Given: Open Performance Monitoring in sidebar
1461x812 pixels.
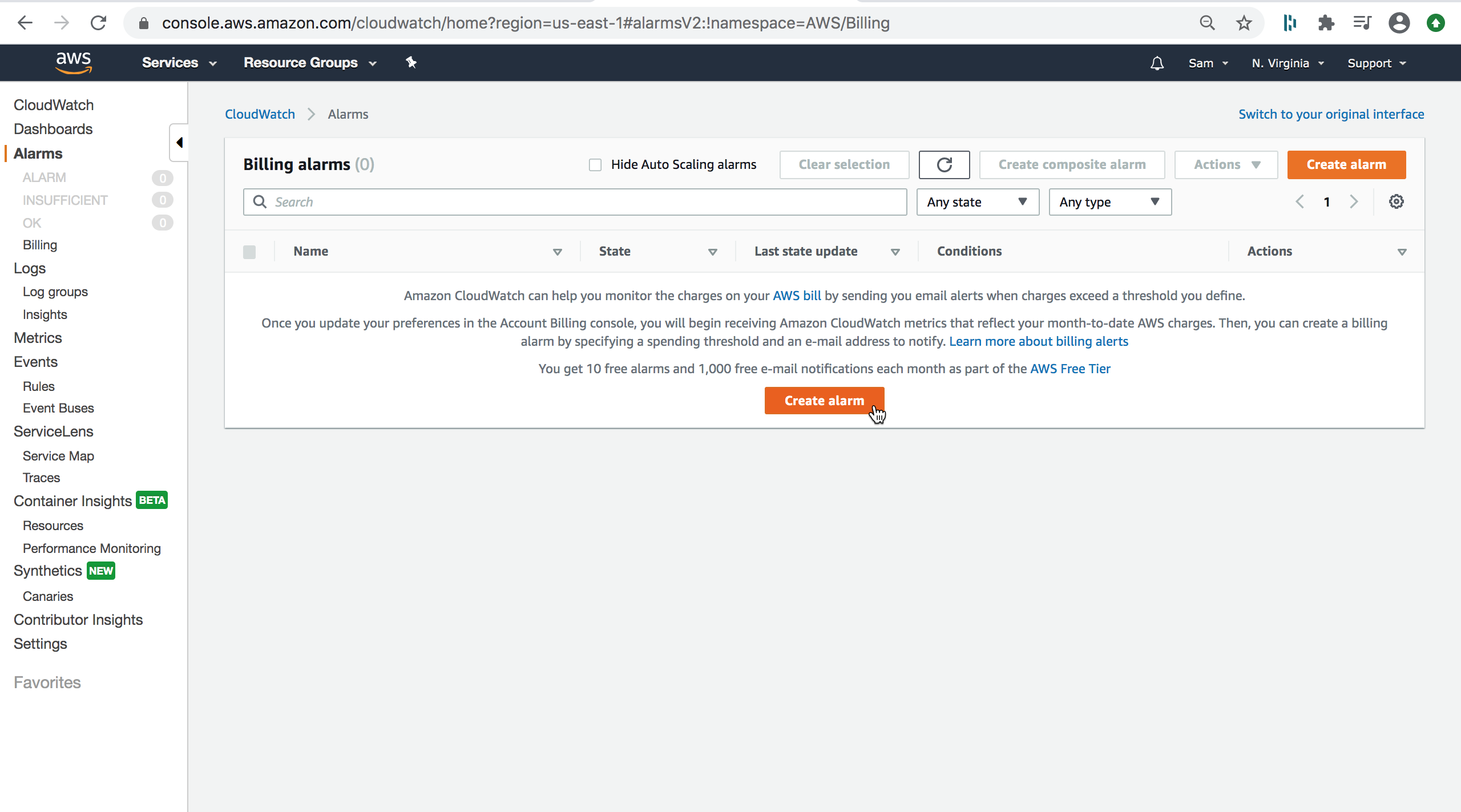Looking at the screenshot, I should pyautogui.click(x=92, y=548).
